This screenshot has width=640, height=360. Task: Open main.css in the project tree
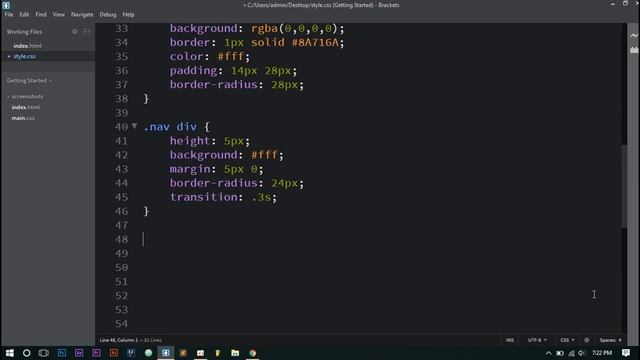(x=23, y=118)
